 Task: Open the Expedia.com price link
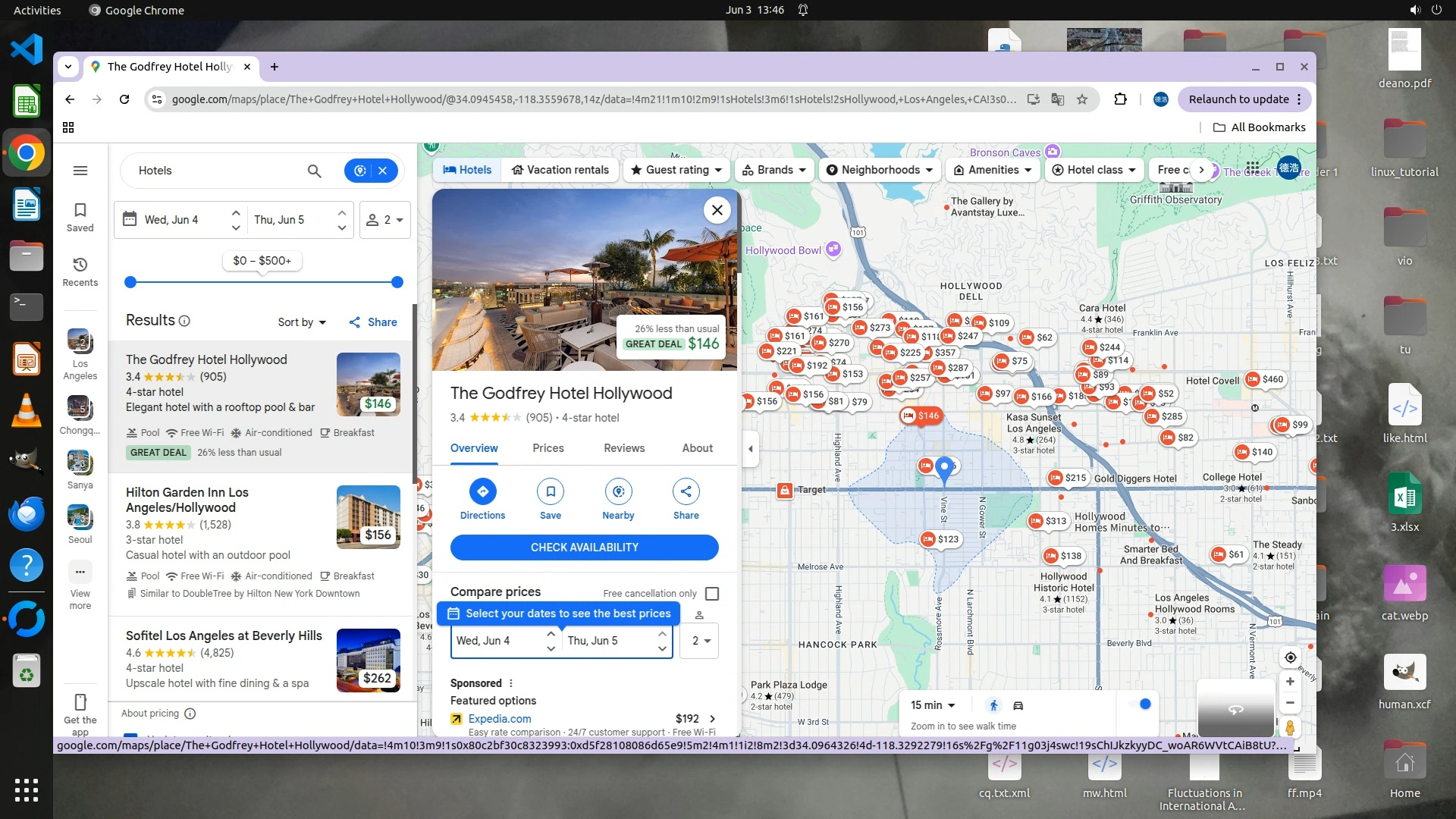pos(499,719)
